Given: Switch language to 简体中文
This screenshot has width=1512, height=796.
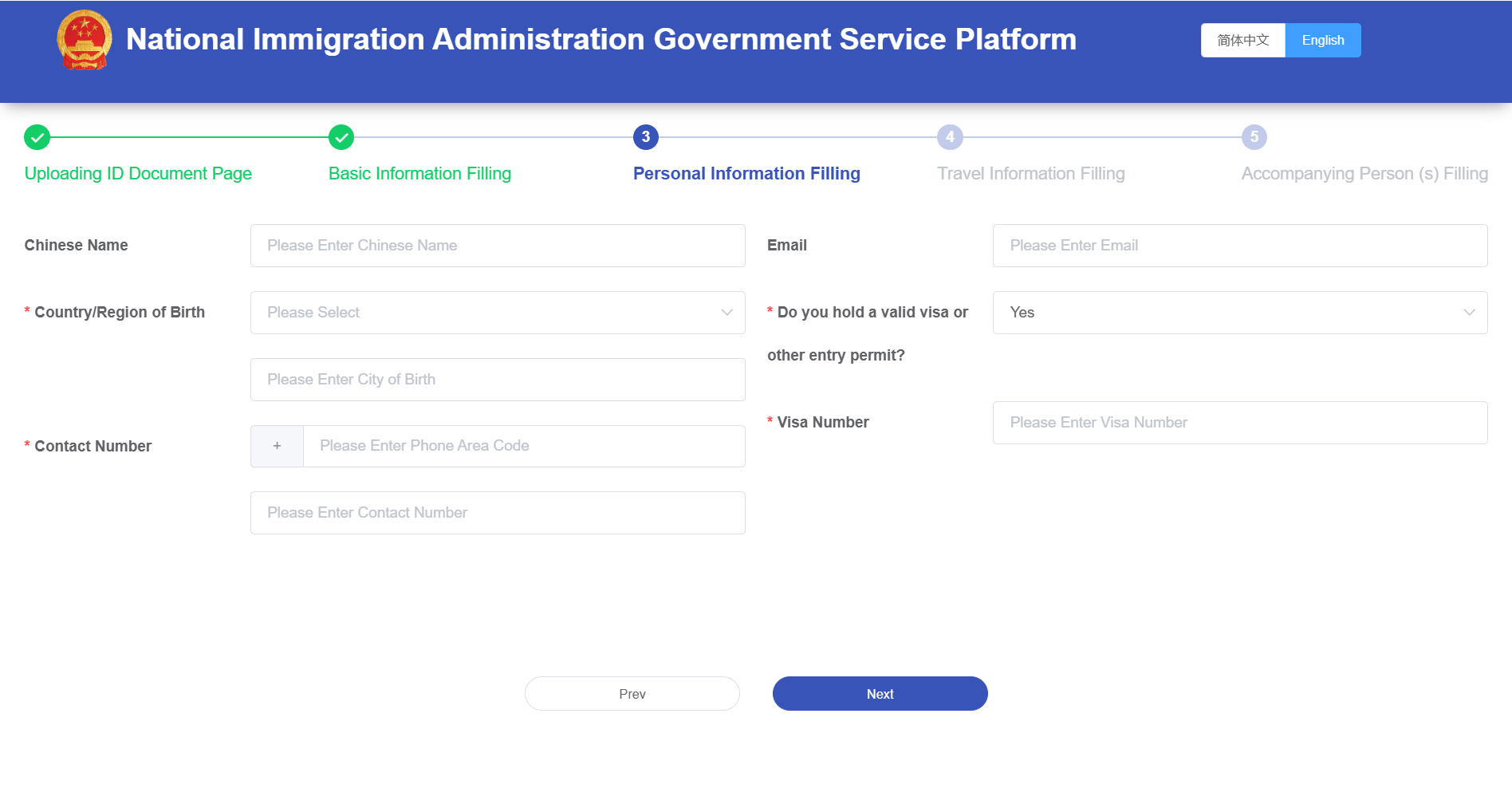Looking at the screenshot, I should [x=1242, y=40].
